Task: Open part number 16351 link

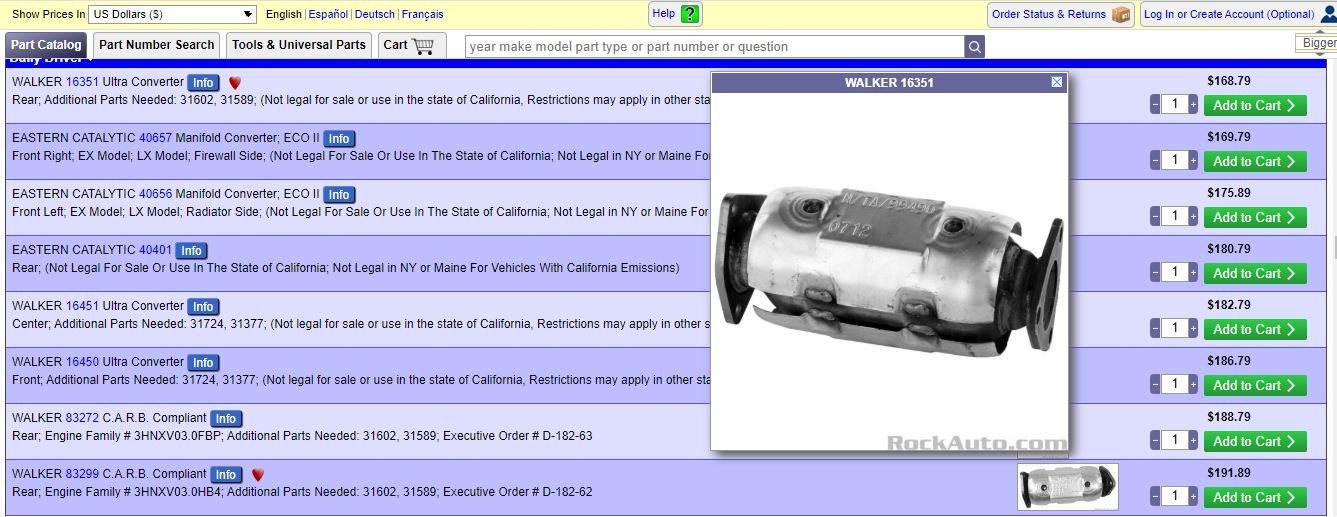Action: 83,82
